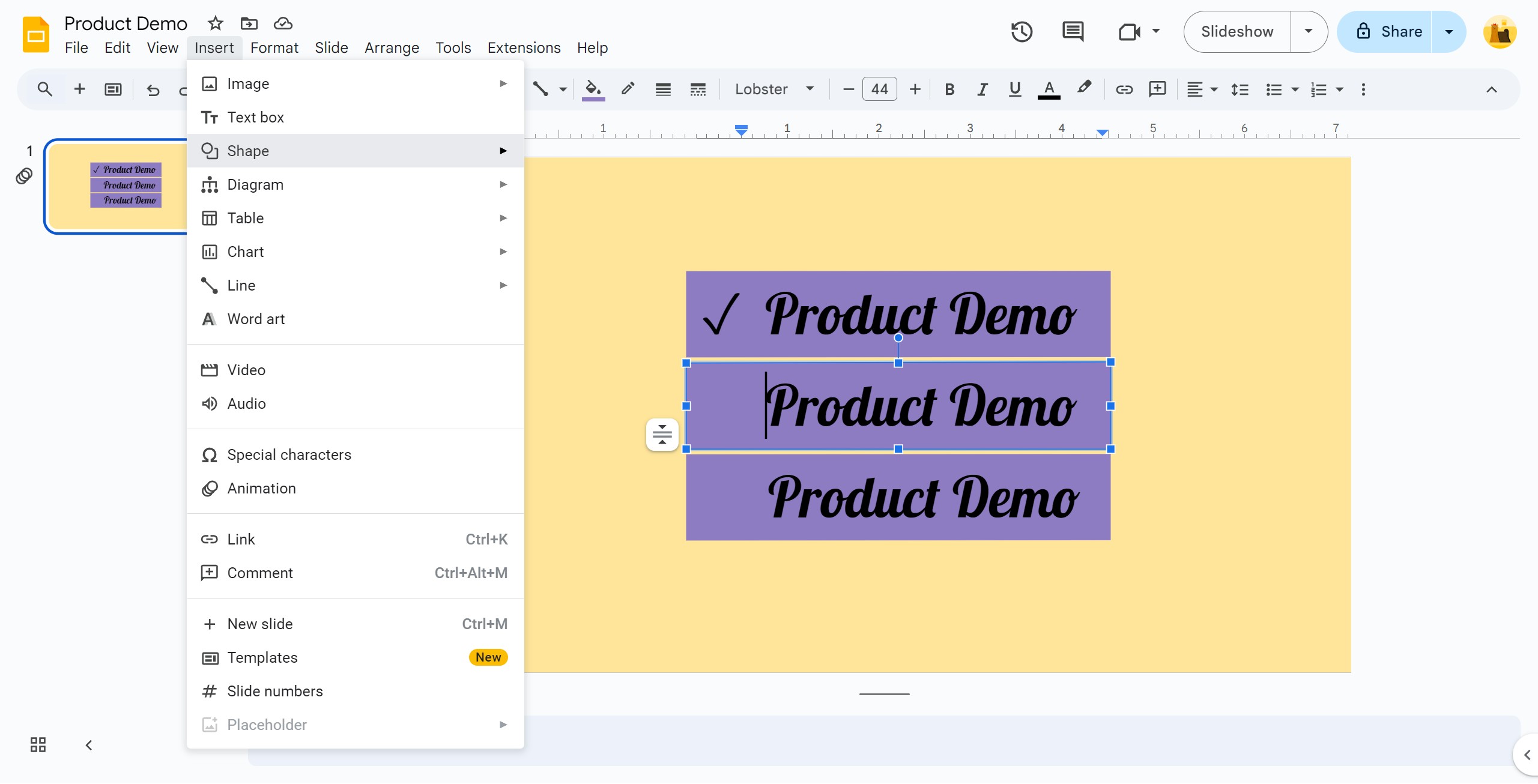Open the fill color paint bucket
The image size is (1538, 784).
(593, 89)
